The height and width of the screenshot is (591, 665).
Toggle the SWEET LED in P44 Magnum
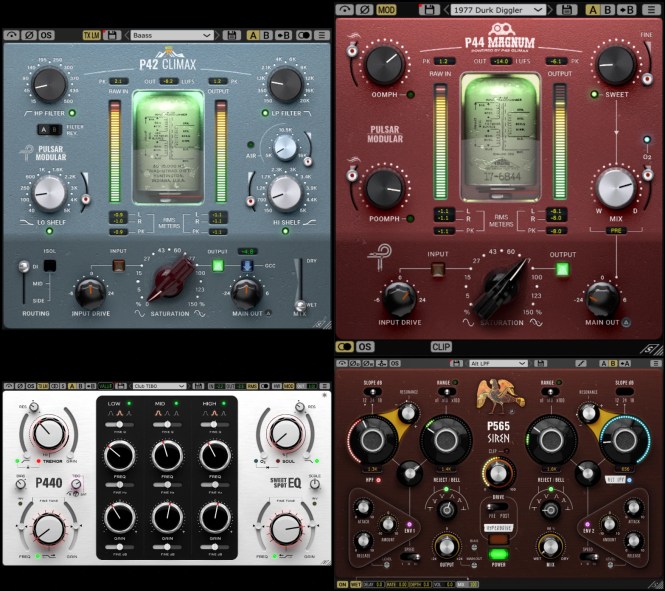click(594, 94)
